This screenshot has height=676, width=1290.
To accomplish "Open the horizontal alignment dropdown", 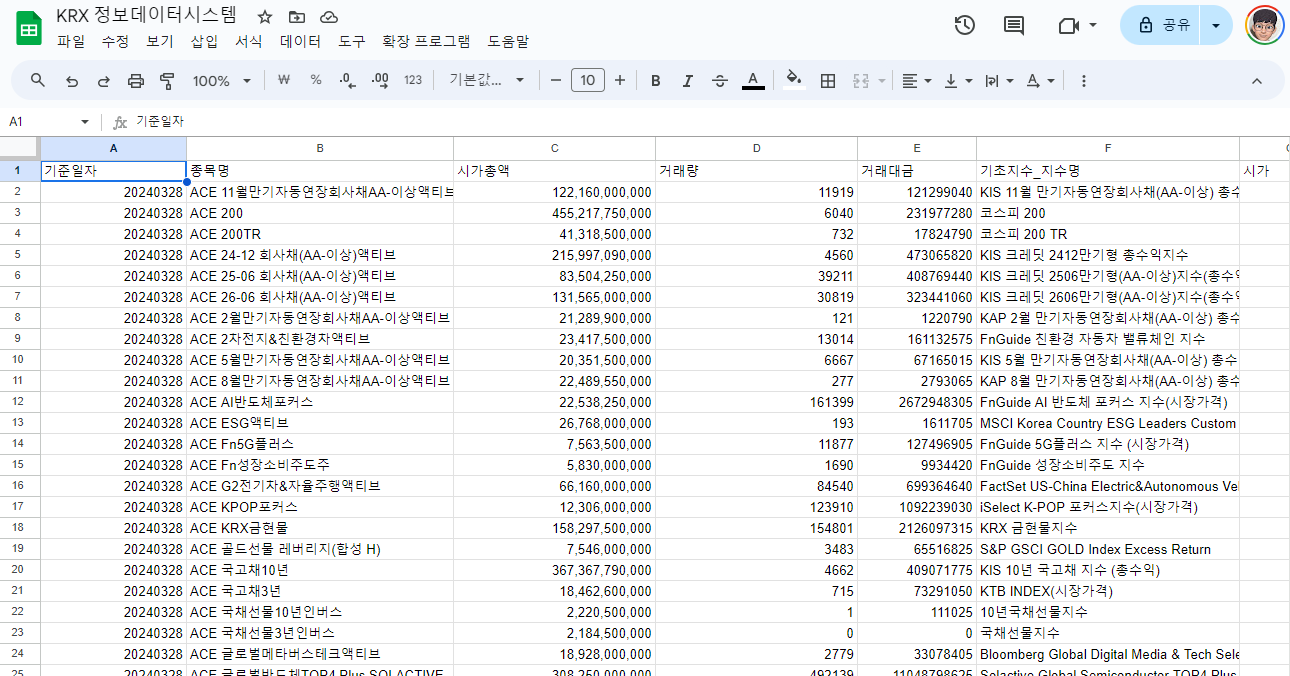I will (914, 80).
